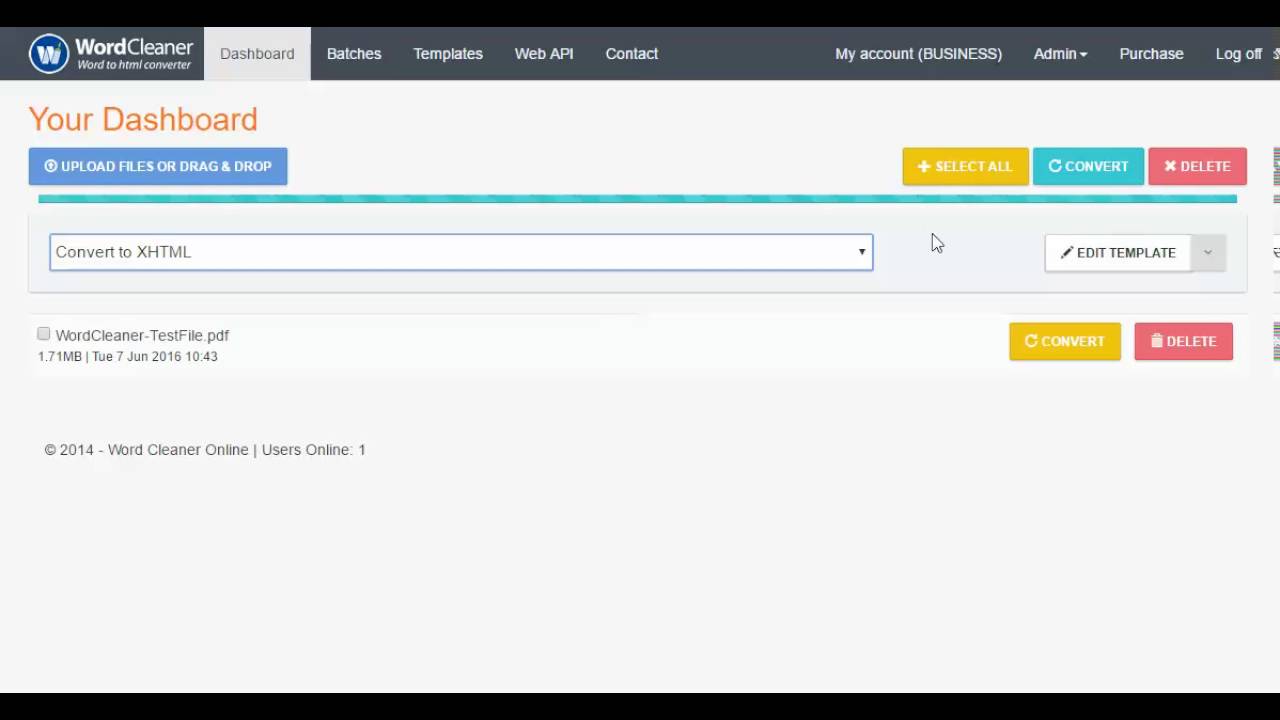Click the yellow Select All button
The image size is (1280, 720).
point(965,166)
